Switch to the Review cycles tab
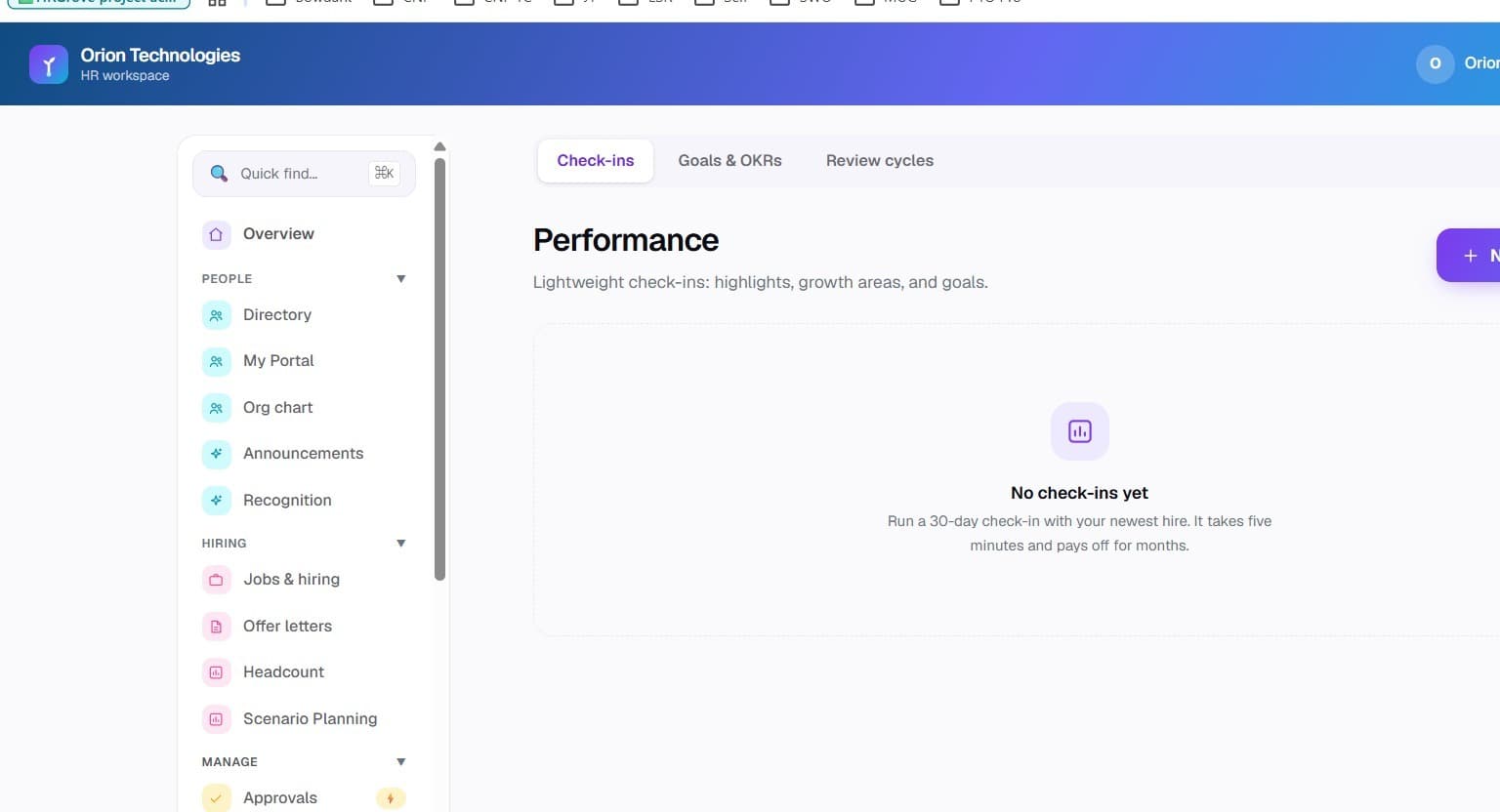 [x=880, y=161]
